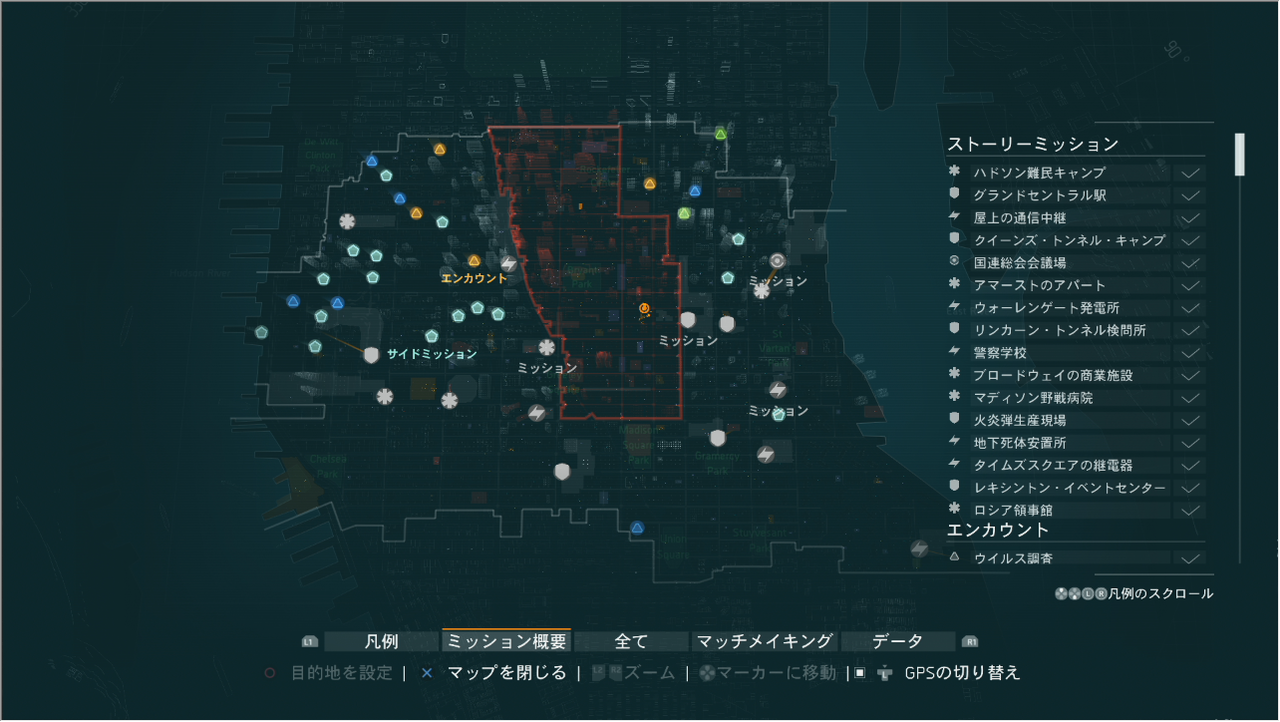This screenshot has height=722, width=1280.
Task: Click the medical icon beside ハドソン難民キャンプ
Action: [954, 172]
